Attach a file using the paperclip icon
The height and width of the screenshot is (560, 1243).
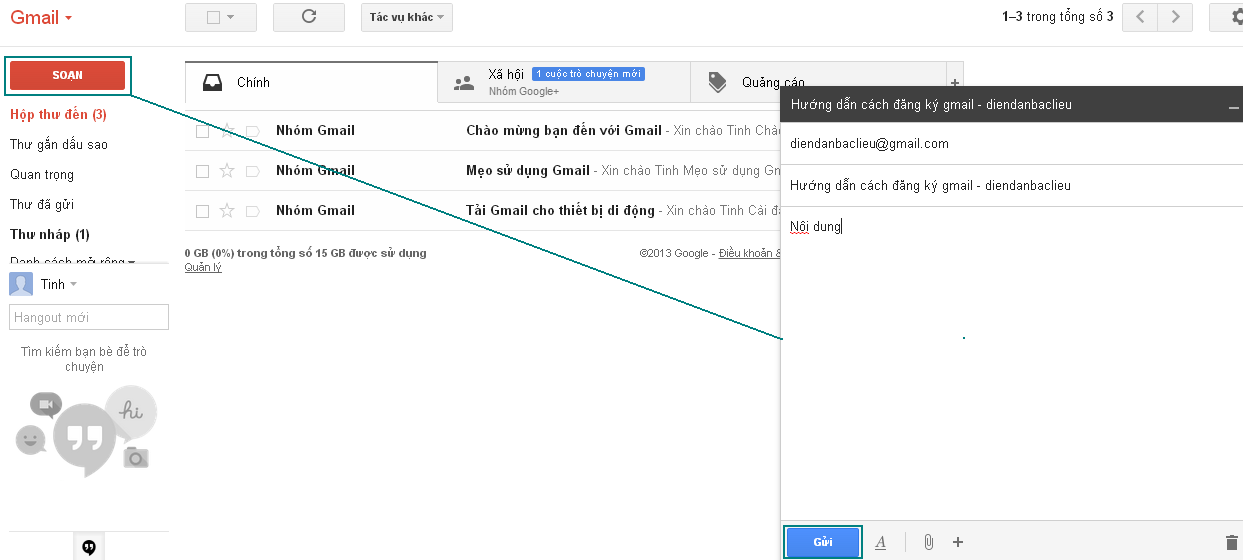[928, 542]
